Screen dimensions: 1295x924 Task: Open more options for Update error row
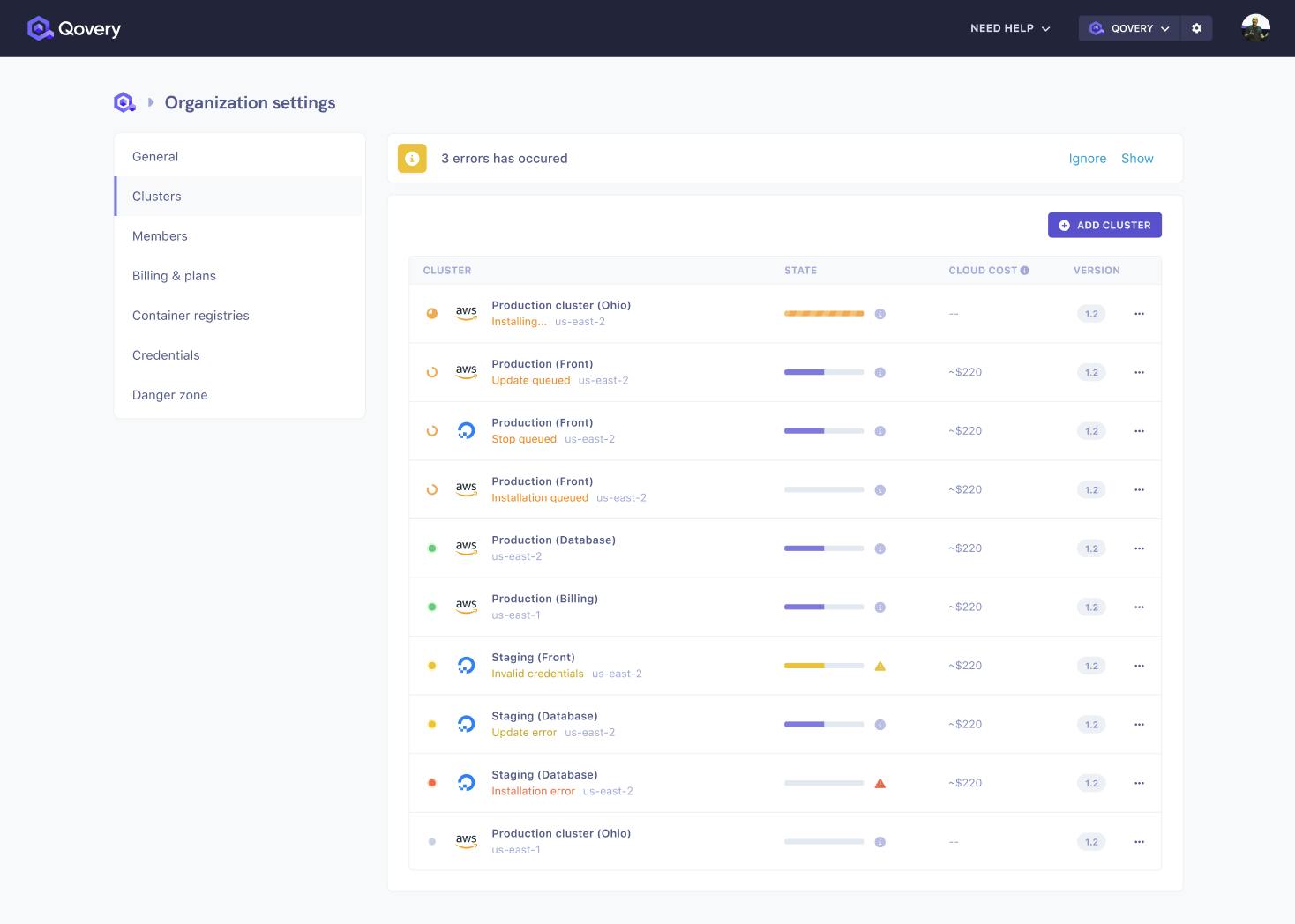(1139, 724)
